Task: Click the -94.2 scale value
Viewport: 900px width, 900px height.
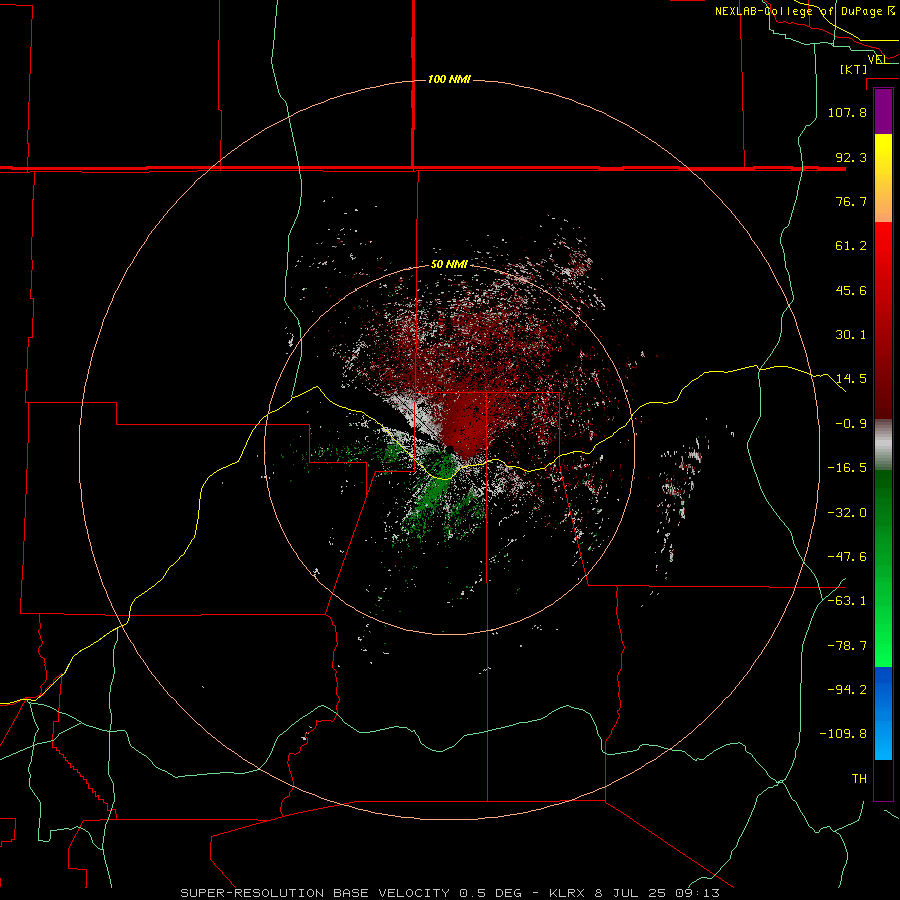Action: tap(847, 690)
